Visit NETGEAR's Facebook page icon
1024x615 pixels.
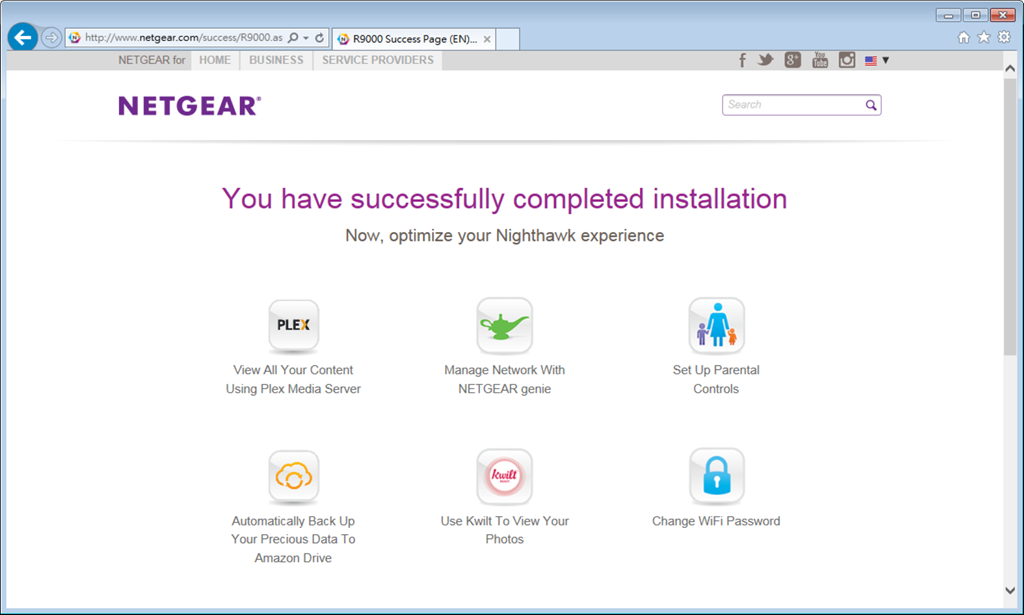(742, 60)
